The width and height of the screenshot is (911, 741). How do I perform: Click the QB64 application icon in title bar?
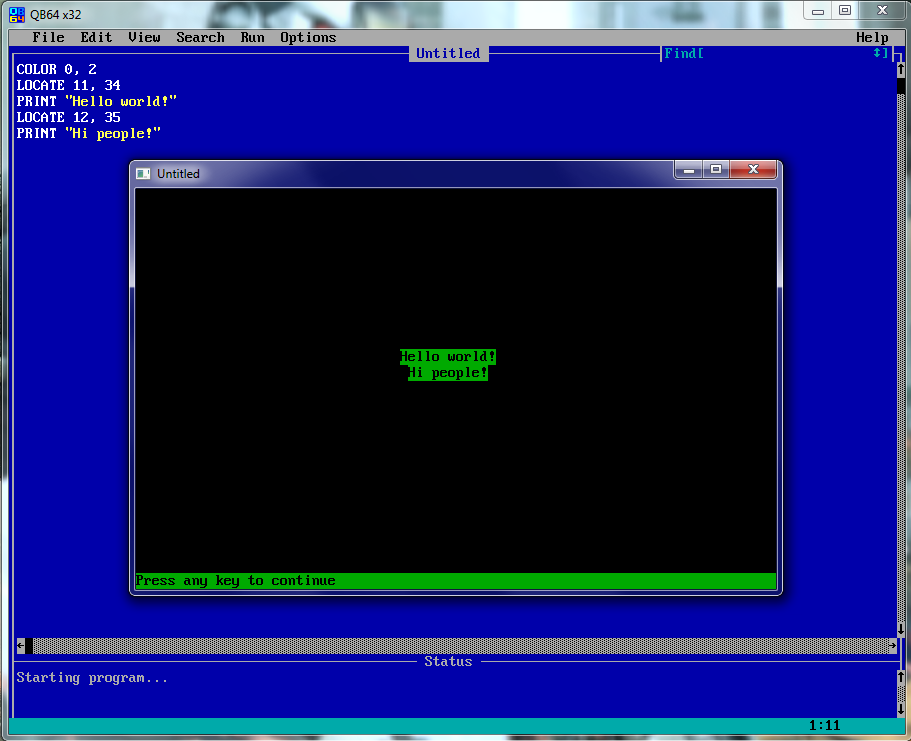pyautogui.click(x=17, y=14)
